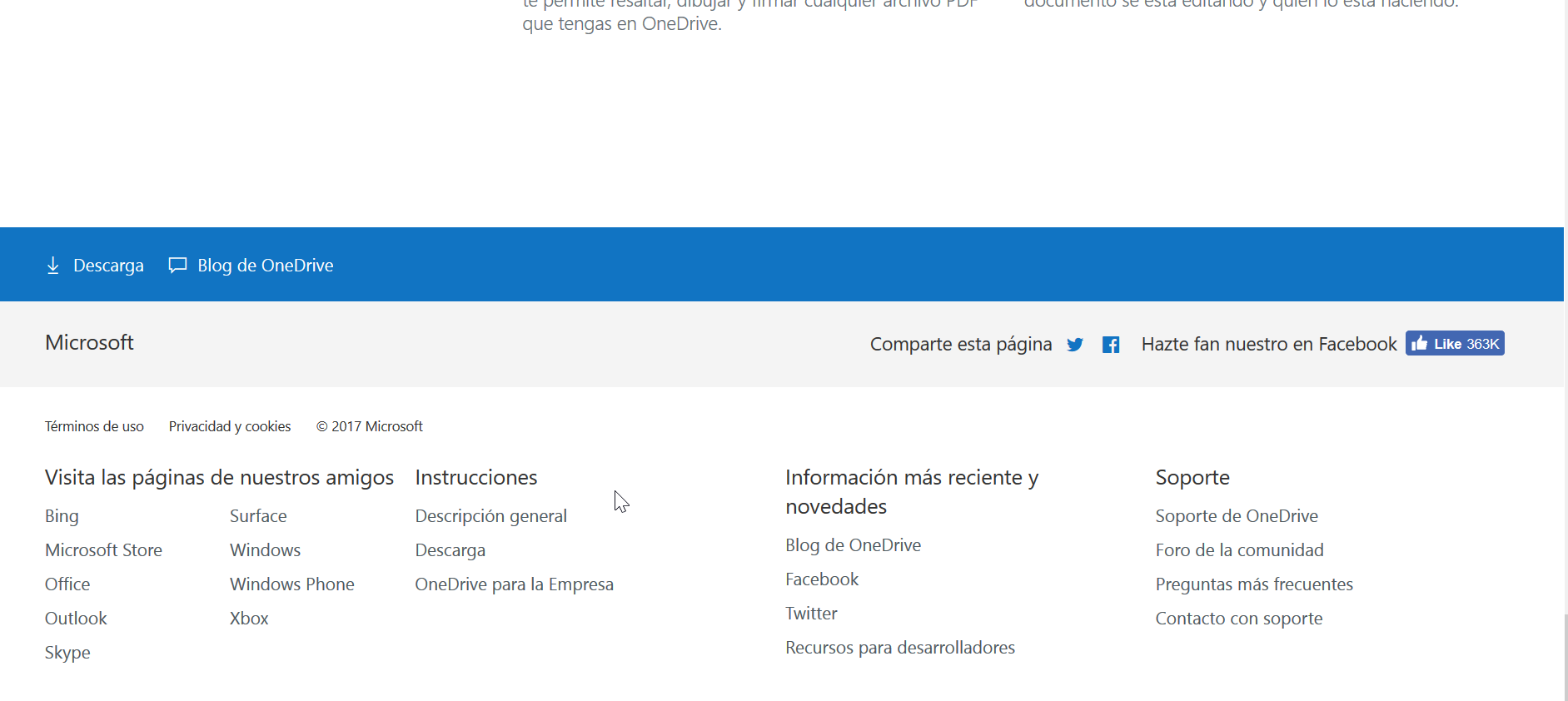
Task: Open Descripción general under Instrucciones
Action: [x=490, y=516]
